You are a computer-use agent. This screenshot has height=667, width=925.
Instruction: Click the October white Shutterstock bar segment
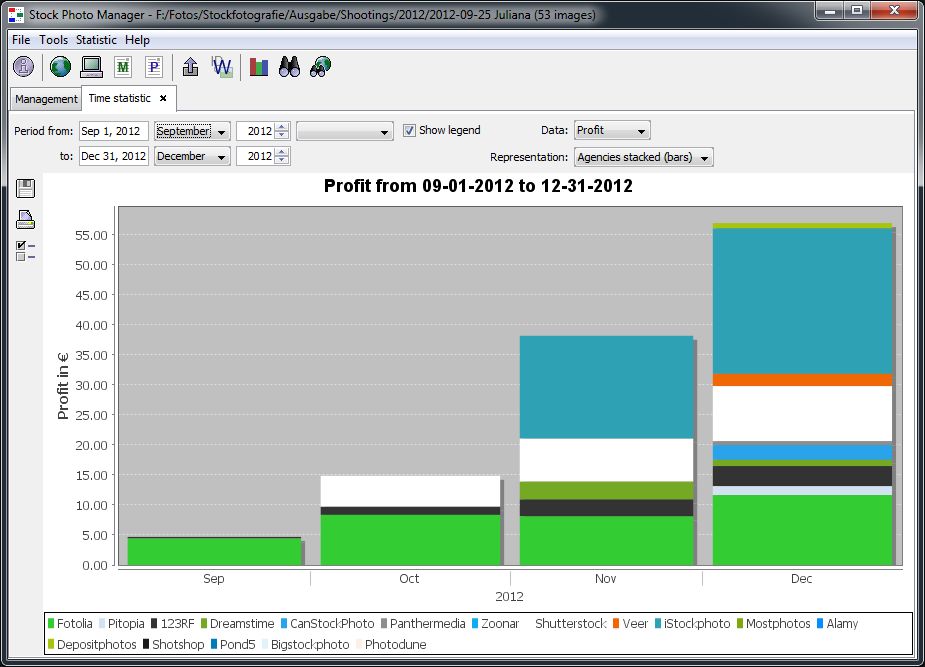point(410,491)
